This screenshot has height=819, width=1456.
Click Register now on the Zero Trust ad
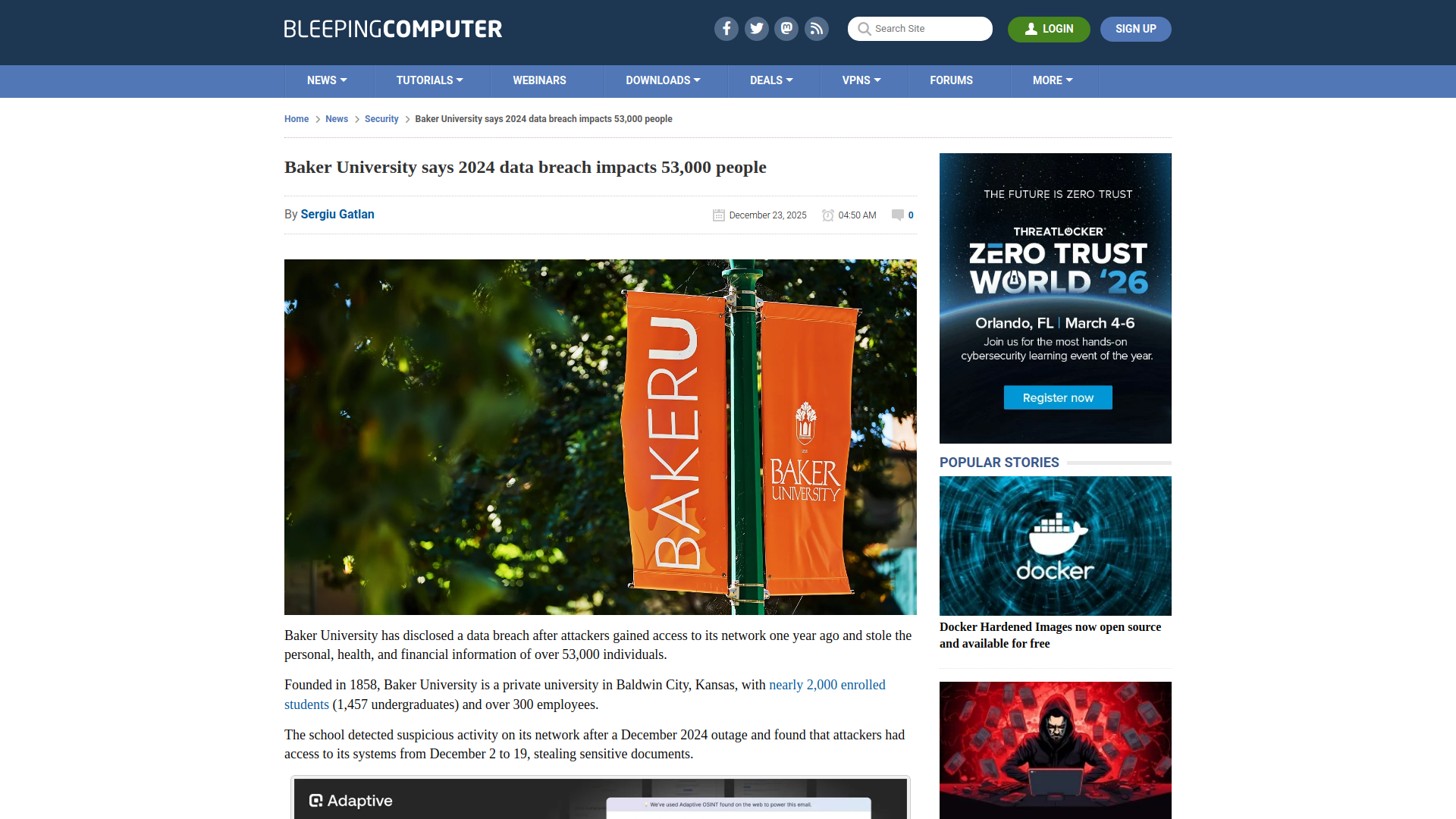point(1057,397)
